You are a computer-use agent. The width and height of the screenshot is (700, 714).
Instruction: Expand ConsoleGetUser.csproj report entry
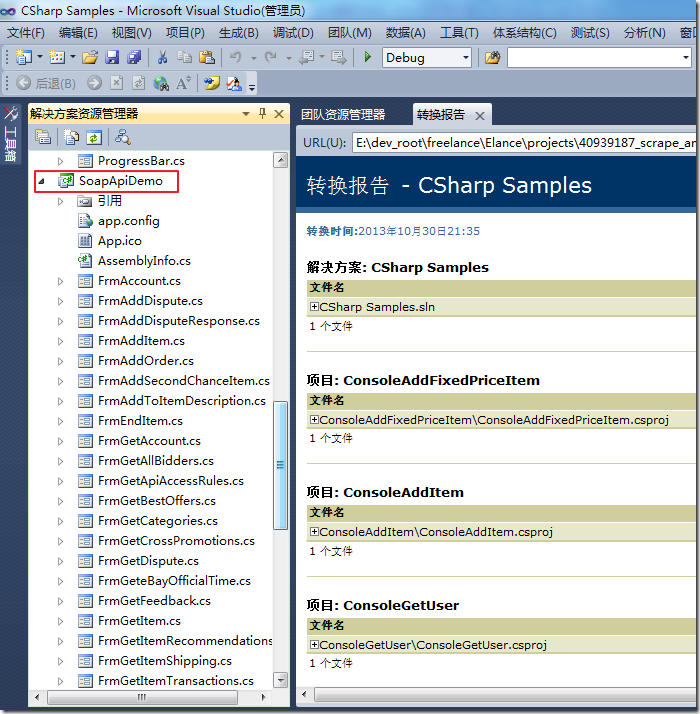(x=314, y=644)
